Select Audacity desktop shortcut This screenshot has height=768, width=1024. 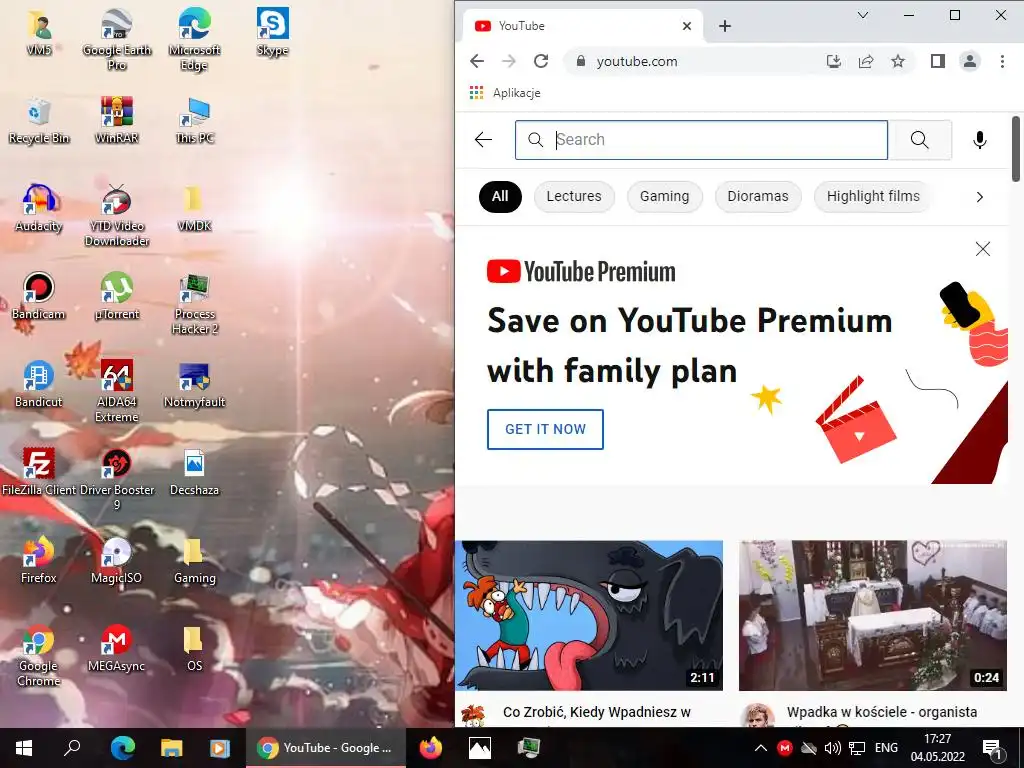point(39,209)
